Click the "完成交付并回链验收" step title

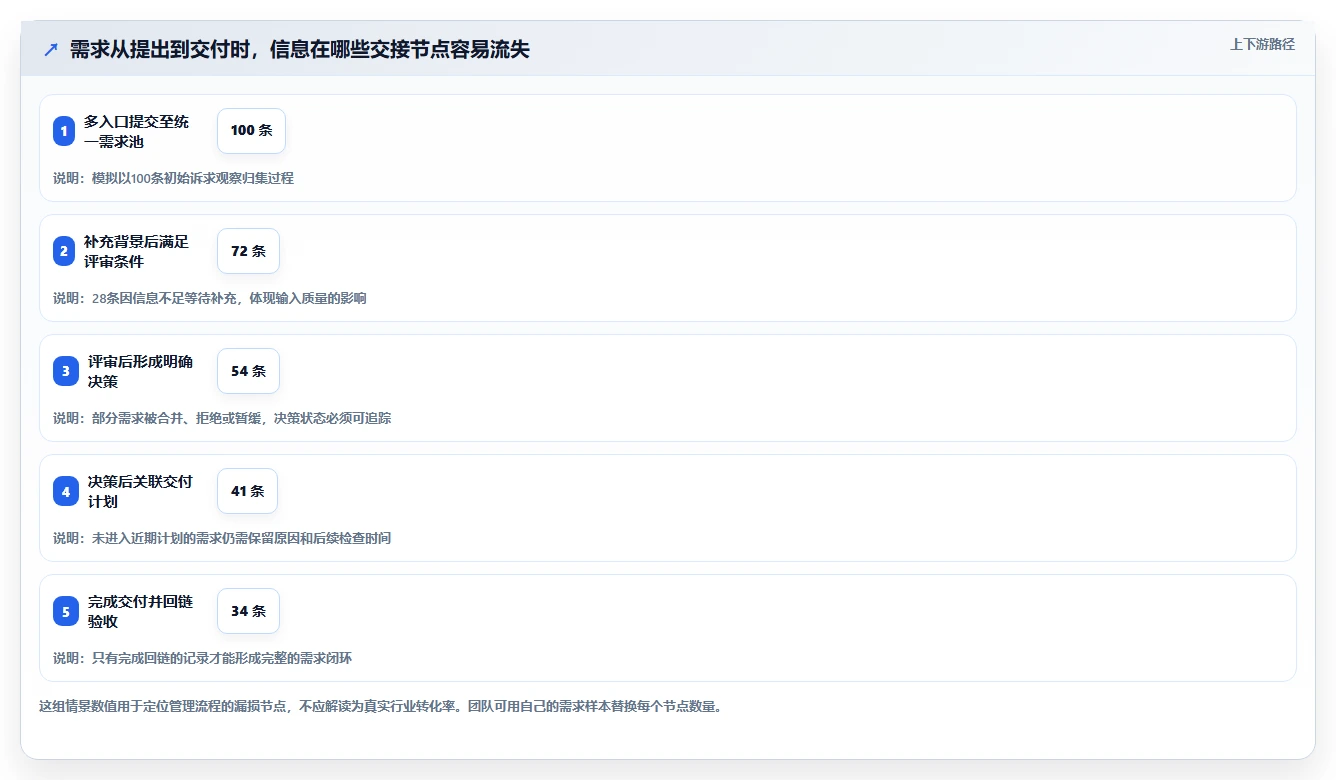pyautogui.click(x=140, y=611)
